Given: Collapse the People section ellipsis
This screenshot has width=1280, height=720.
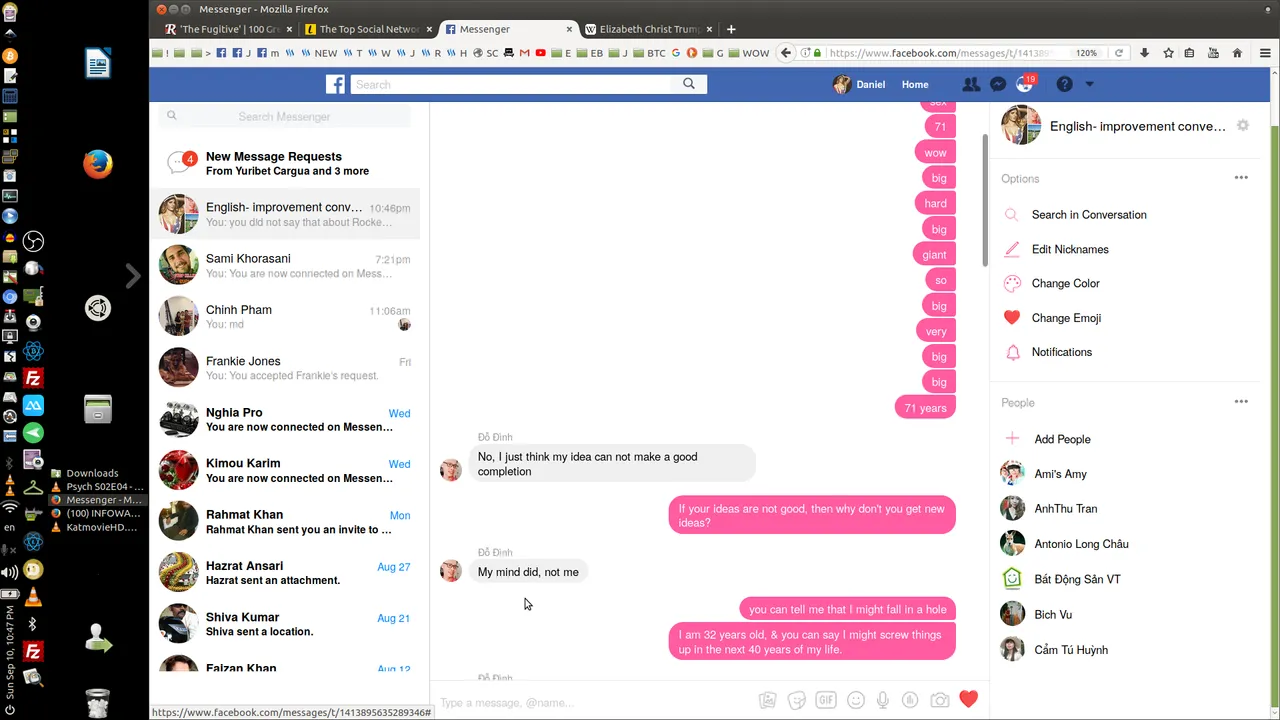Looking at the screenshot, I should coord(1241,402).
